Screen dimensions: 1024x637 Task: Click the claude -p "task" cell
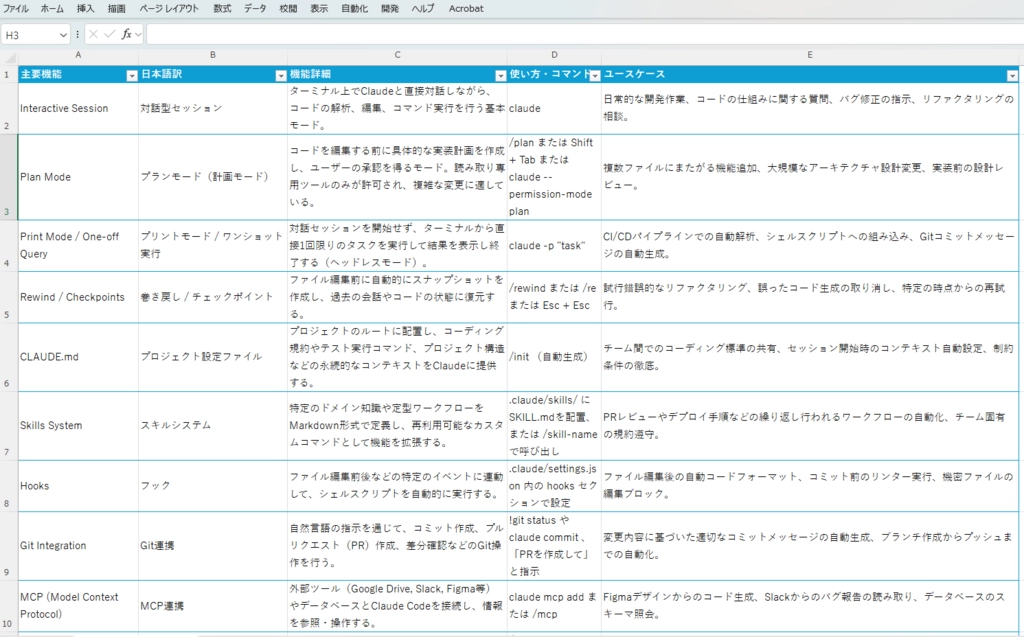pyautogui.click(x=554, y=246)
